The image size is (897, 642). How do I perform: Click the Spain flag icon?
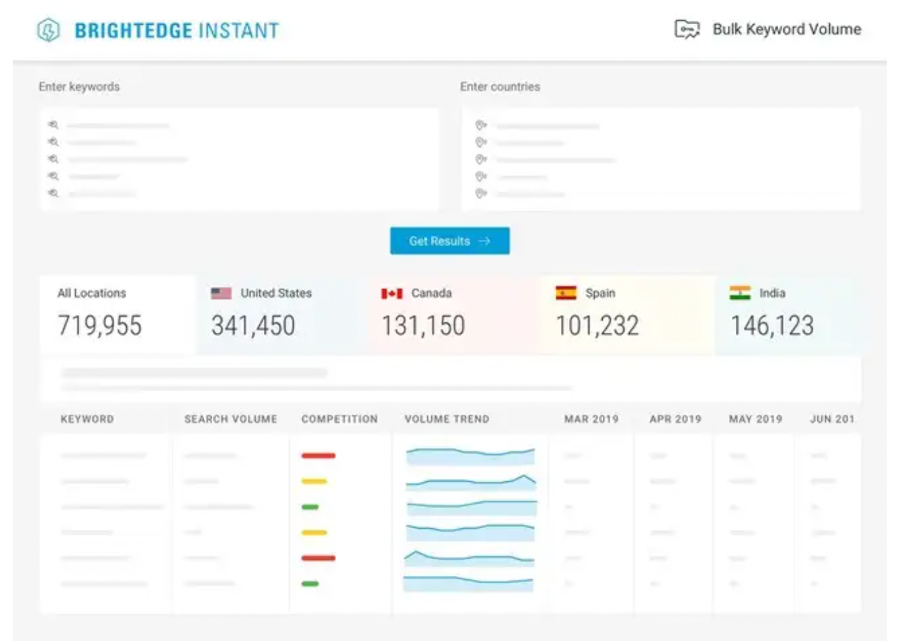tap(566, 293)
